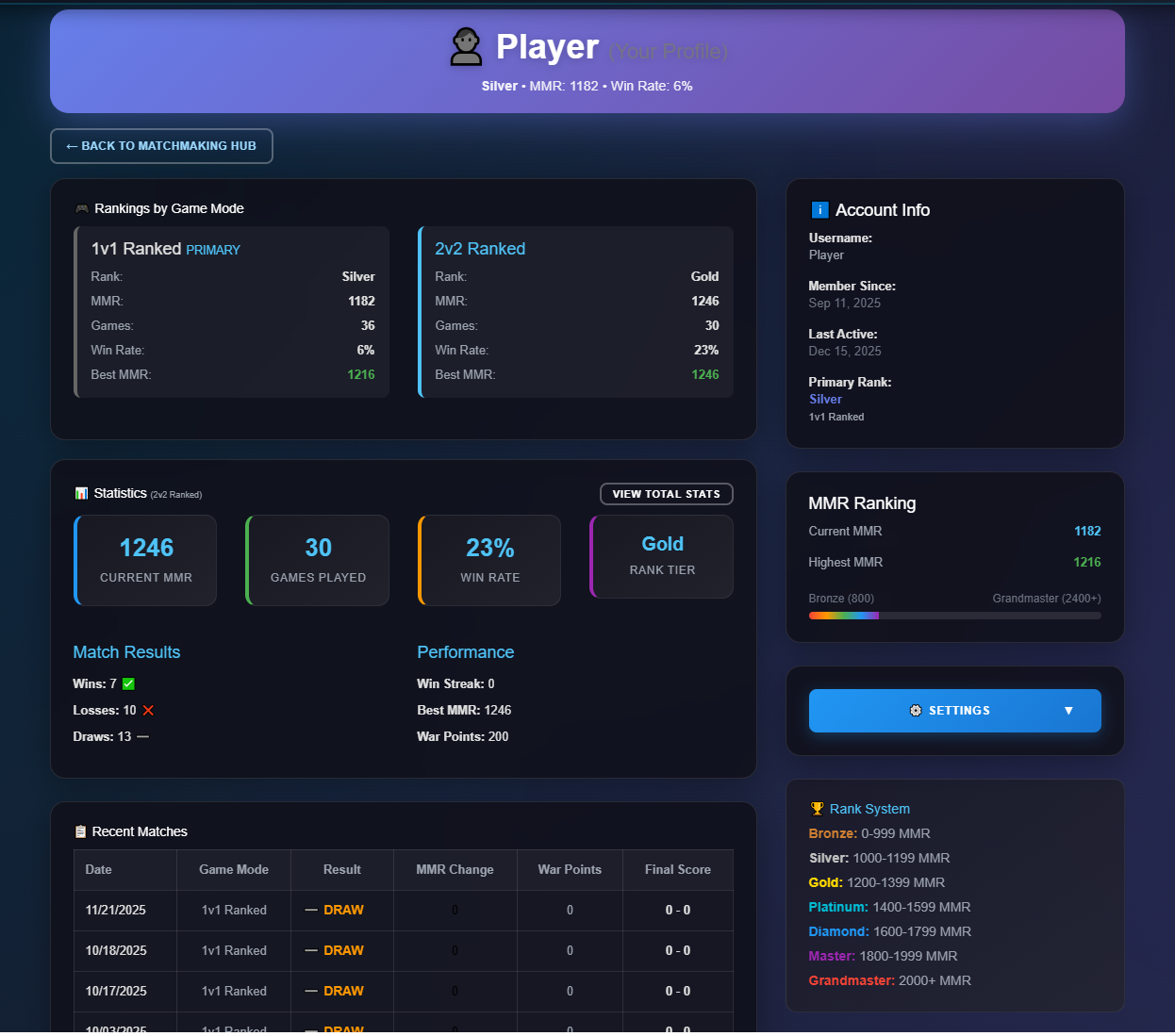The height and width of the screenshot is (1036, 1175).
Task: Click Back to Matchmaking Hub
Action: pyautogui.click(x=161, y=146)
